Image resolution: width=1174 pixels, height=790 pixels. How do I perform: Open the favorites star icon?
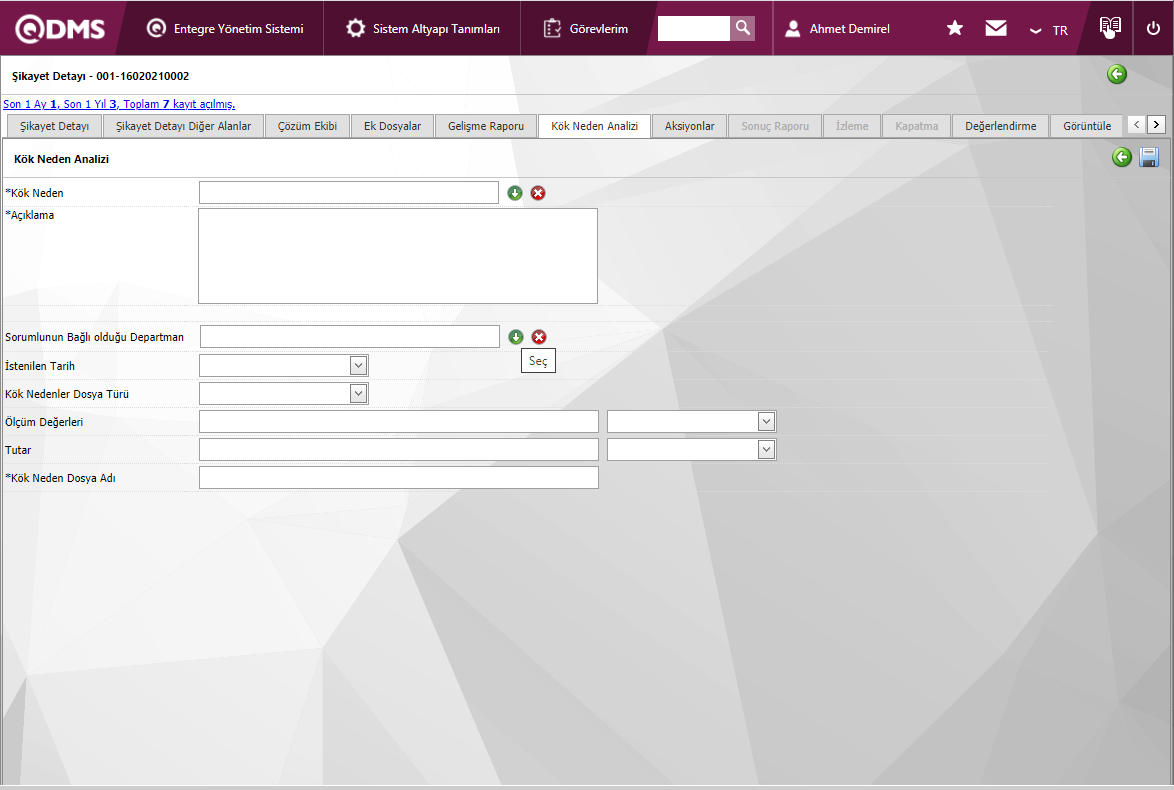tap(955, 28)
